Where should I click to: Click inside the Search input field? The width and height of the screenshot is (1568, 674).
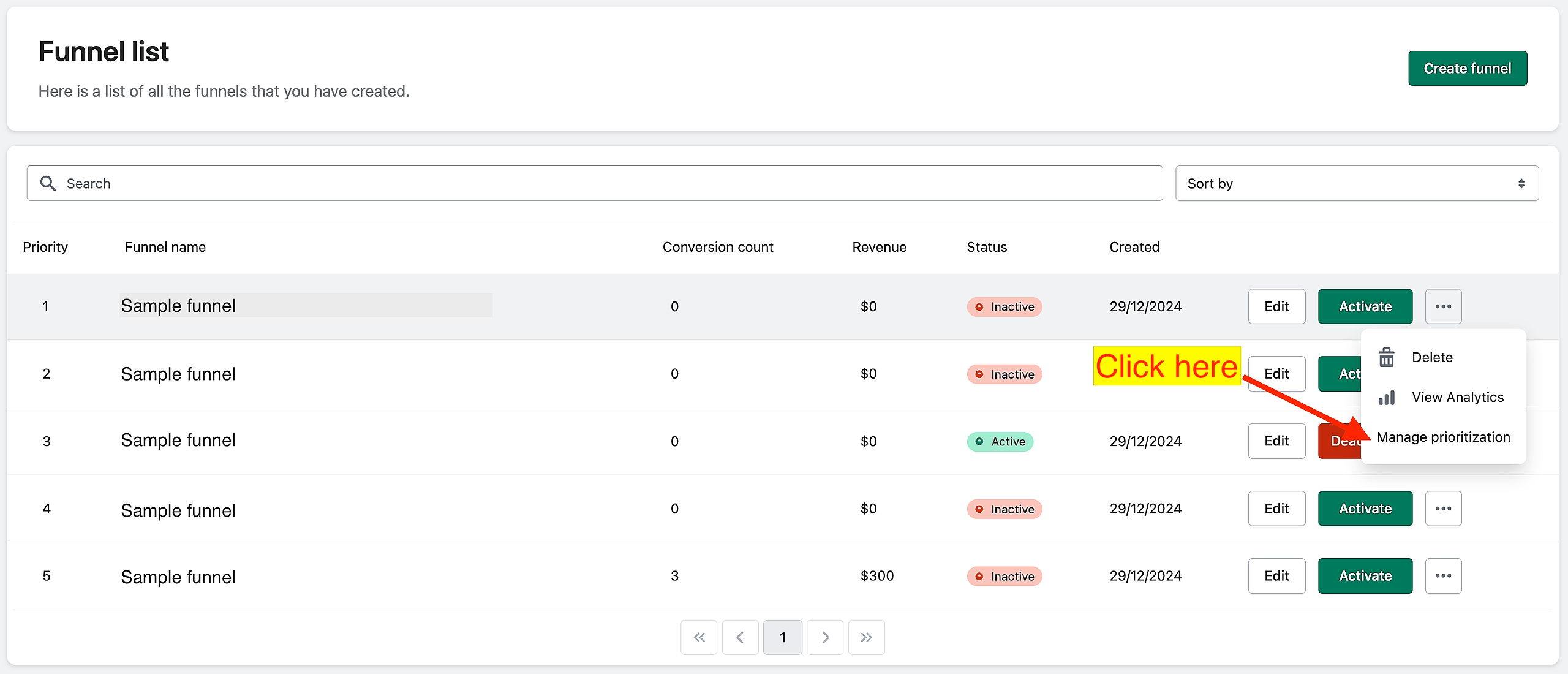[x=594, y=183]
